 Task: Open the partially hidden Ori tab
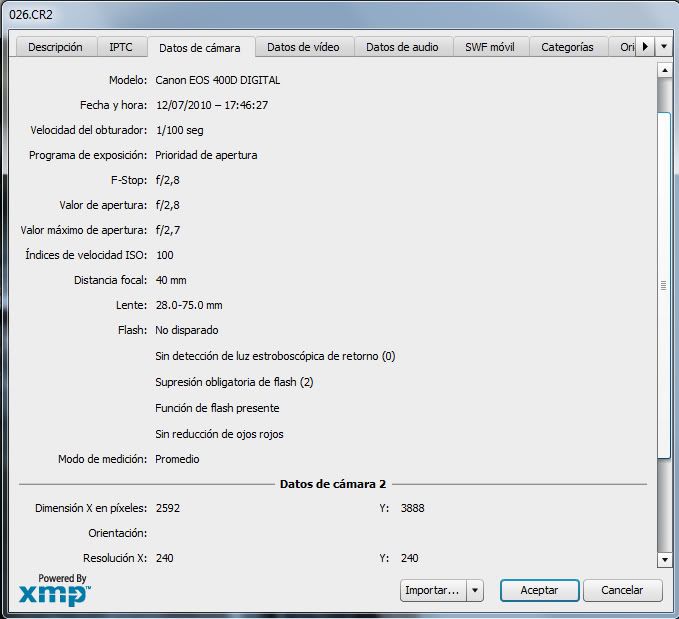pyautogui.click(x=623, y=47)
